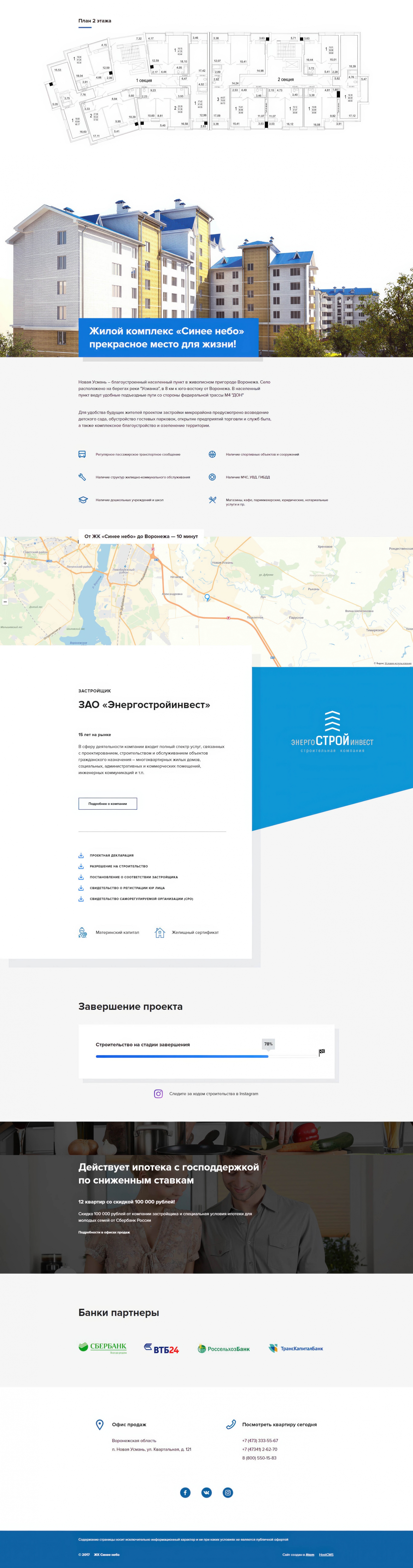Click the purple Instagram icon under progress
The image size is (413, 1568).
click(x=158, y=1094)
